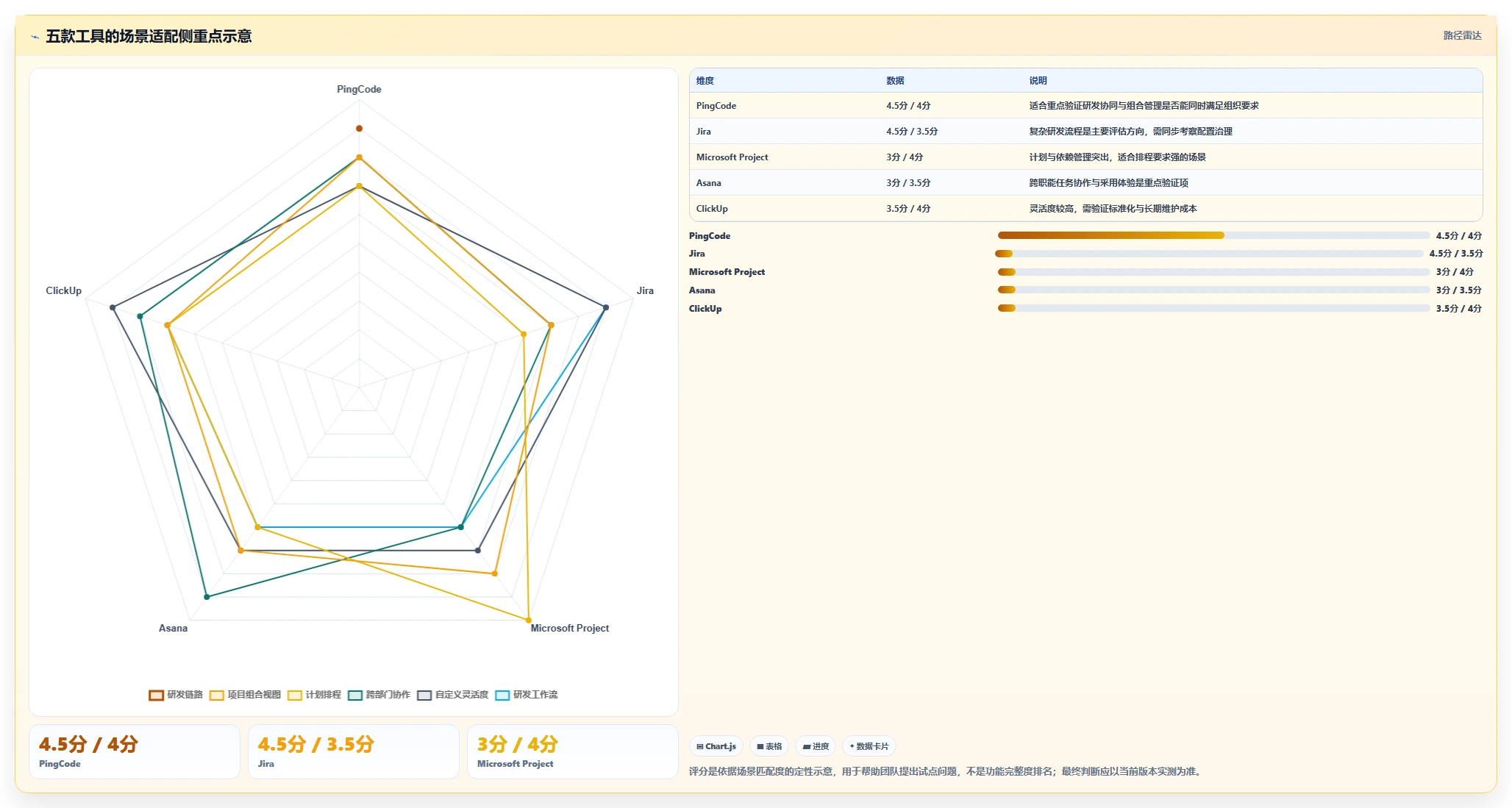Click the ClickUp progress bar

click(1213, 309)
